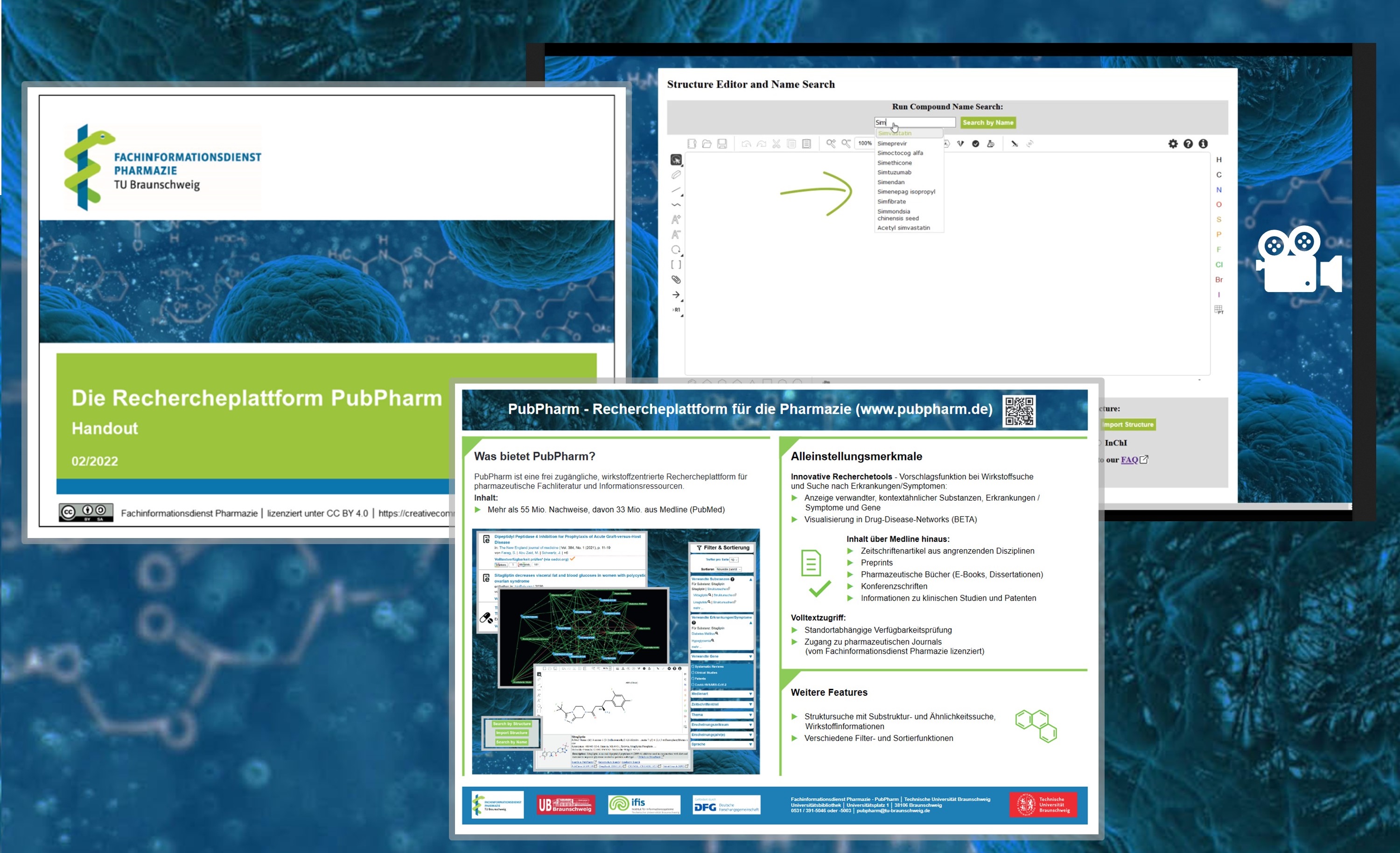
Task: Select the InChI radio option
Action: 1100,443
